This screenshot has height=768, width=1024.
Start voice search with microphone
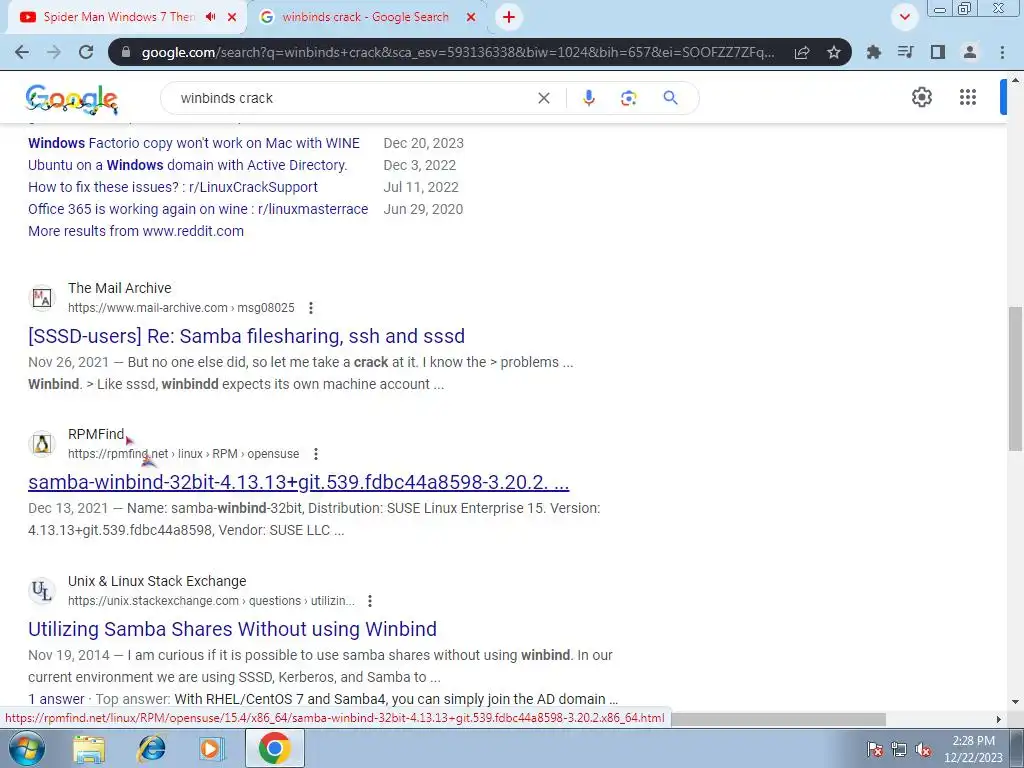(x=588, y=98)
